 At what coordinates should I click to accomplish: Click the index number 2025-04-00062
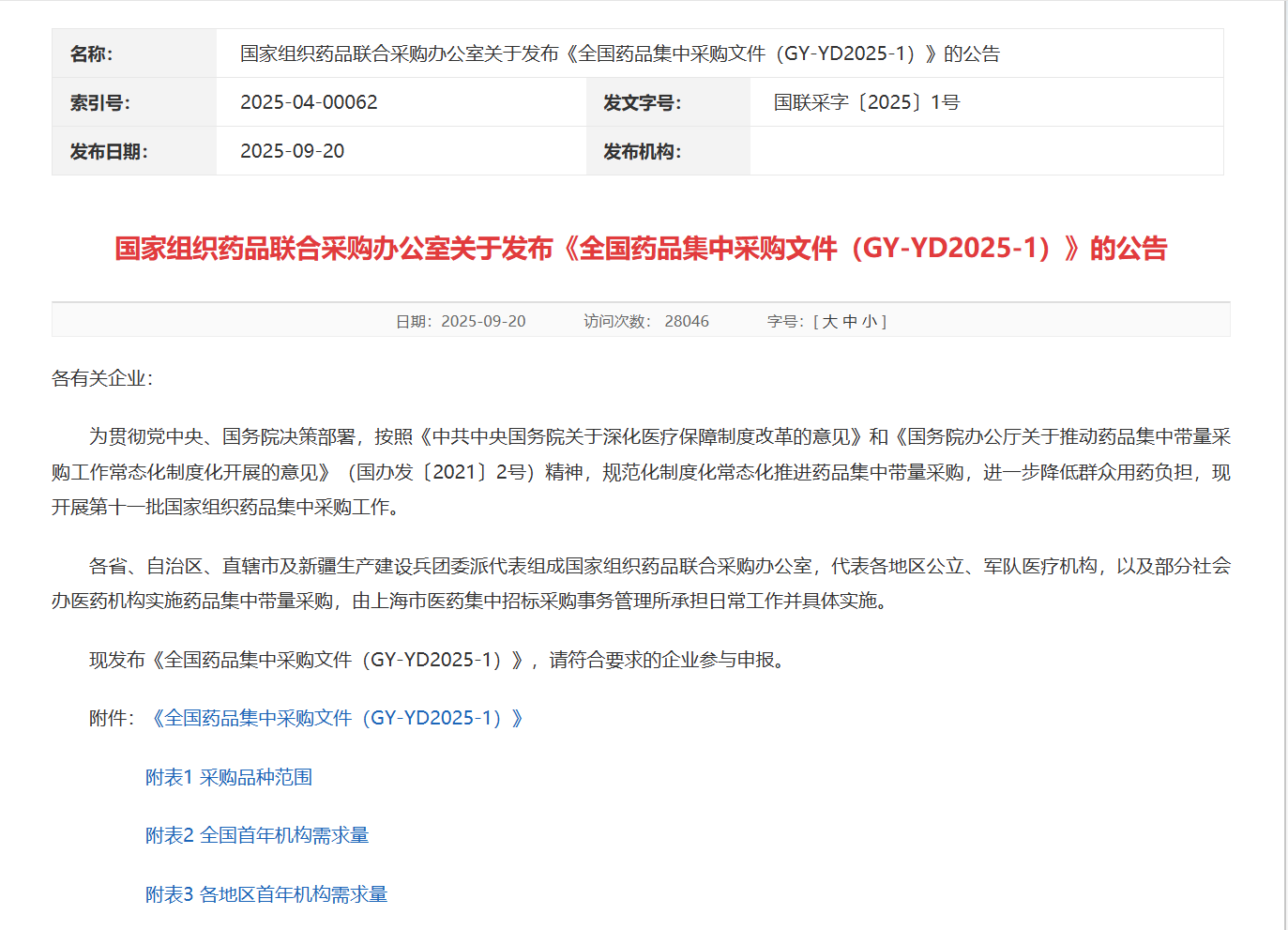tap(309, 102)
